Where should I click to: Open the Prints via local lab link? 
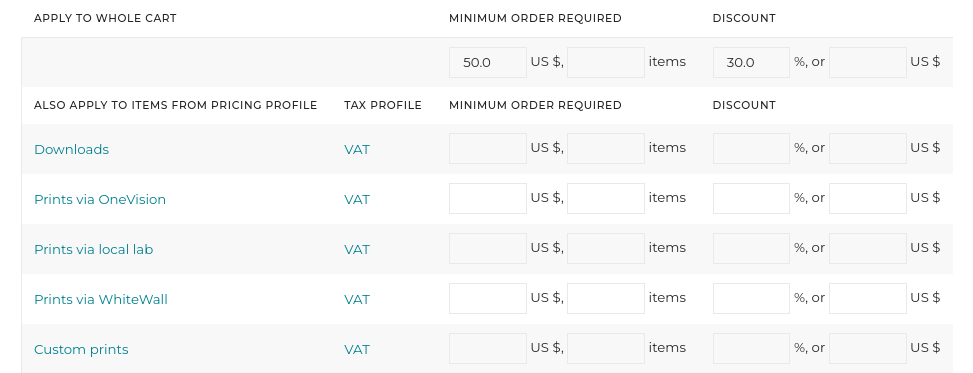pos(94,249)
